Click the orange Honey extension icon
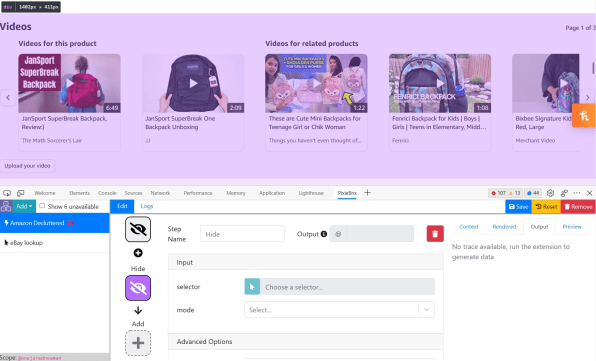Viewport: 596px width, 361px height. (584, 116)
